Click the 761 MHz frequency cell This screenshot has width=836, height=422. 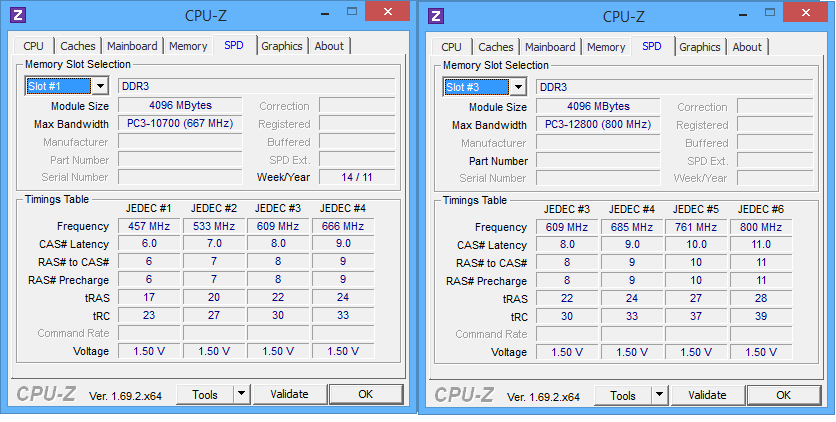tap(696, 227)
